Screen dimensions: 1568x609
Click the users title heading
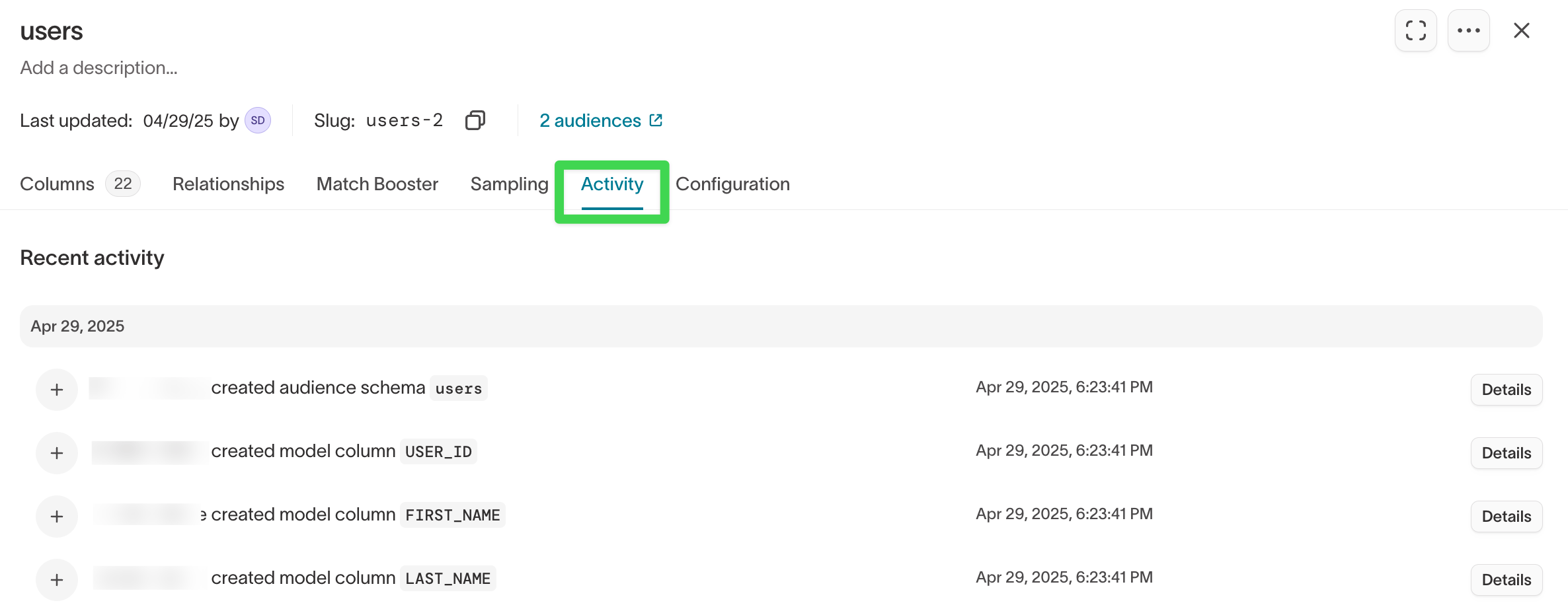pos(52,31)
